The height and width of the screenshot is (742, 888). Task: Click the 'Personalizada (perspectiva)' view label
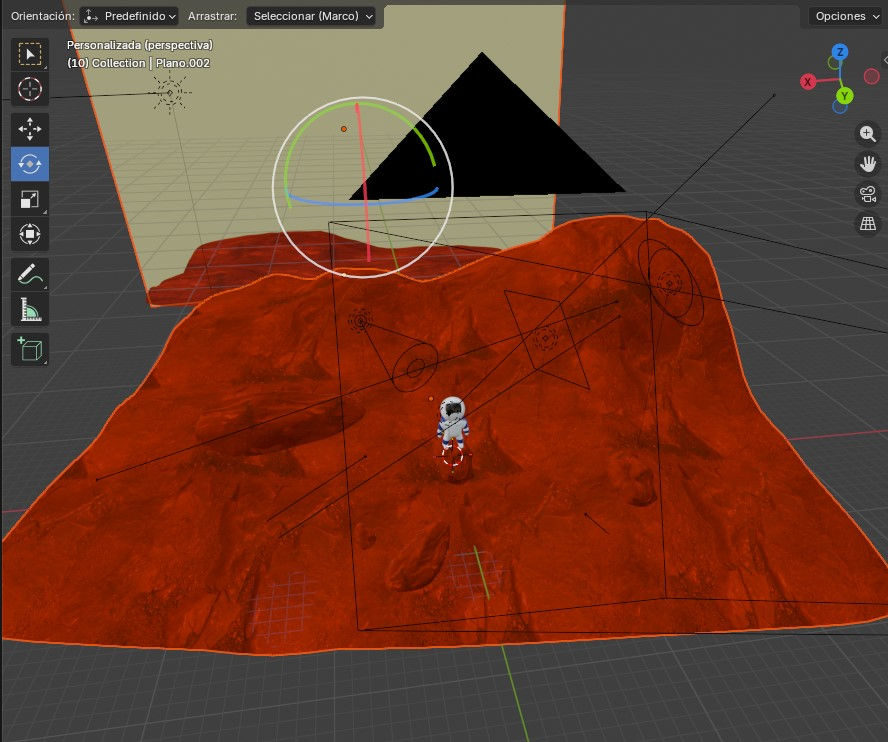[140, 45]
